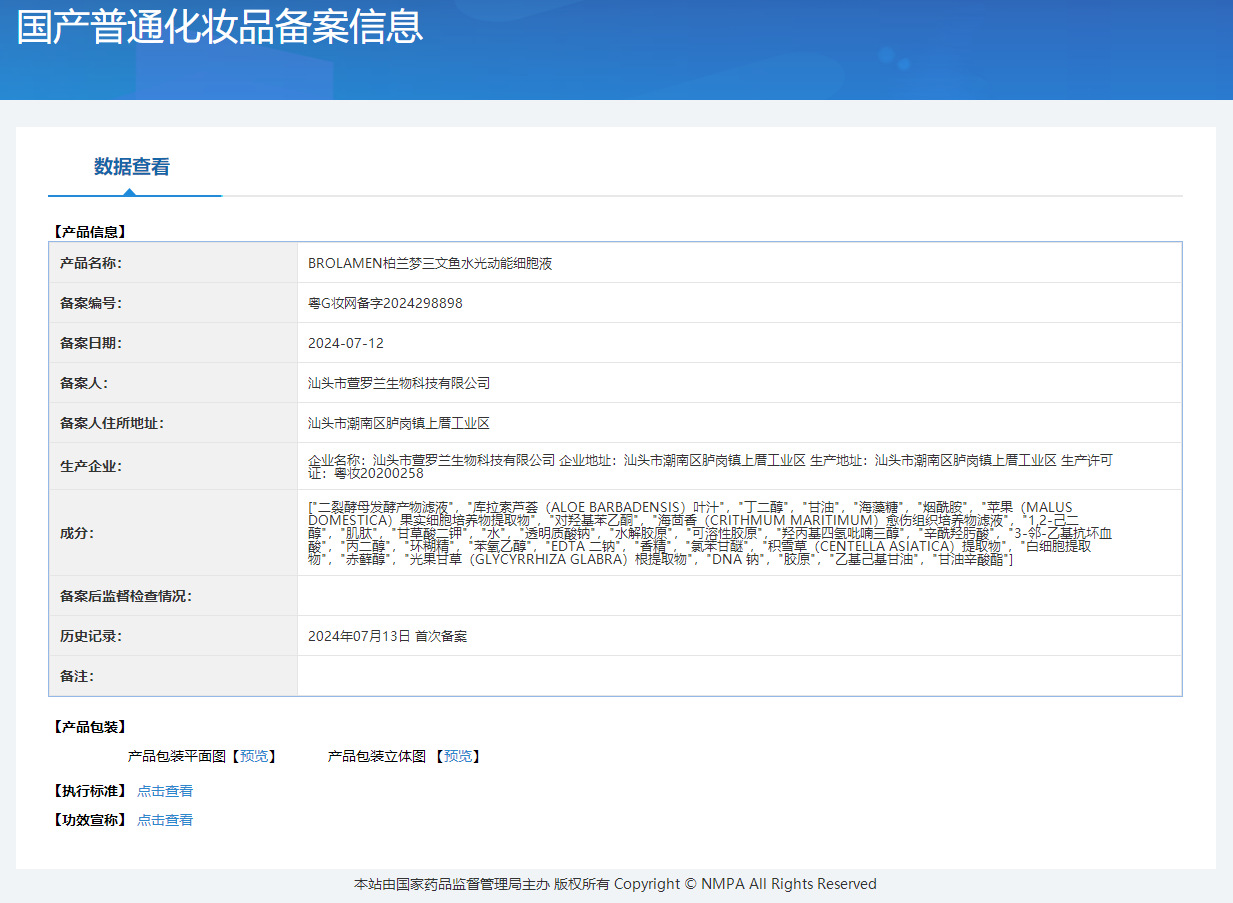Viewport: 1233px width, 903px height.
Task: Click the 备案人住所地址 label cell
Action: pyautogui.click(x=173, y=423)
